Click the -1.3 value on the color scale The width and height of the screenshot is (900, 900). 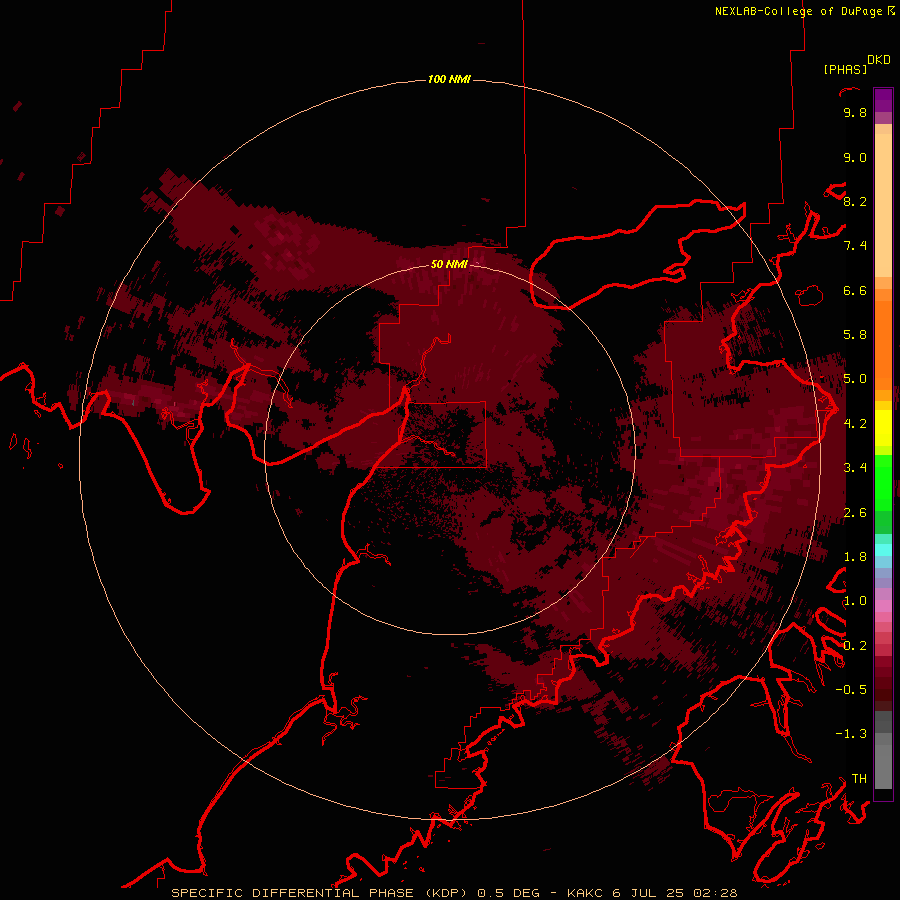tap(851, 734)
